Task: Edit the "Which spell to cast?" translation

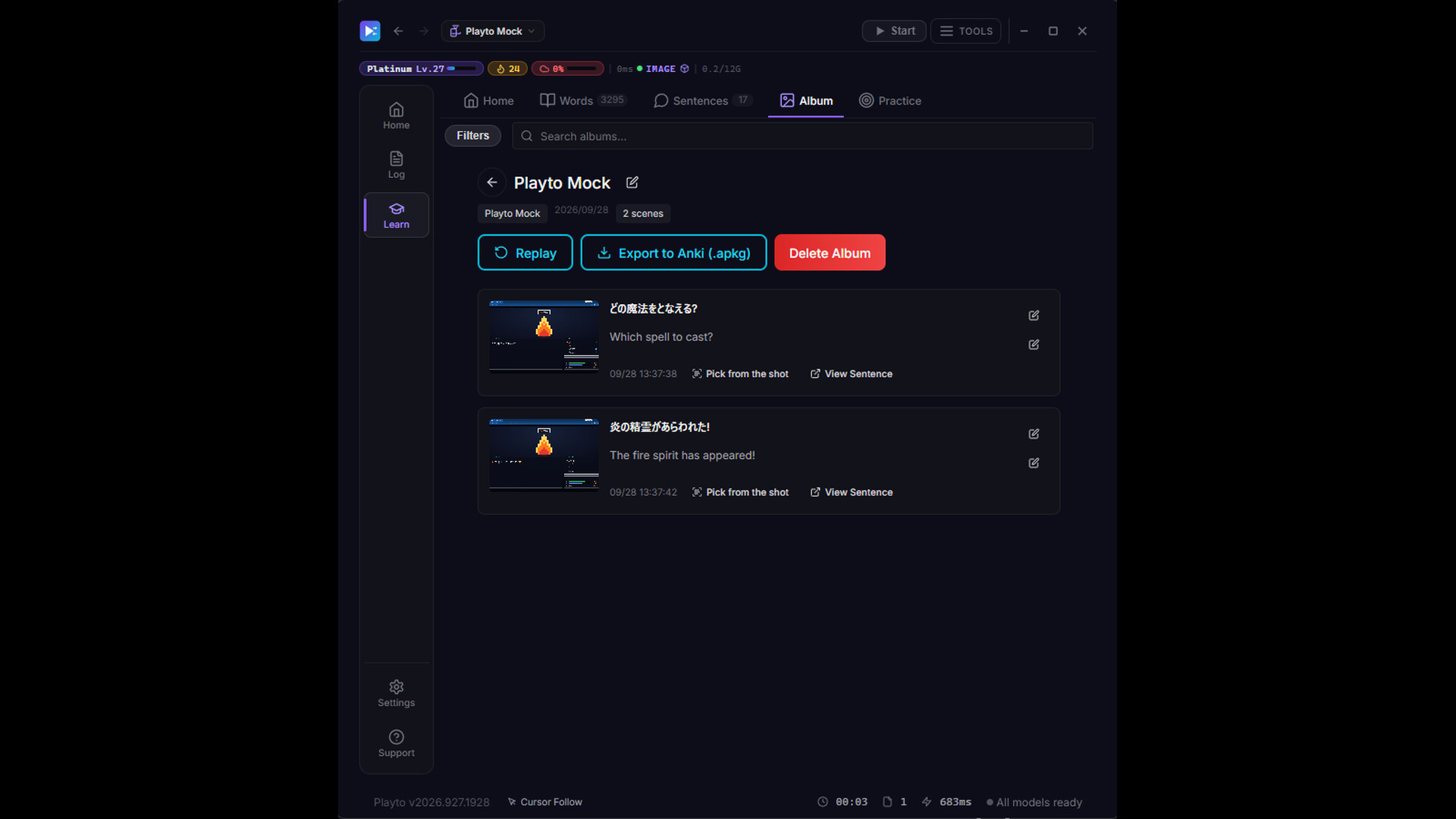Action: point(1034,344)
